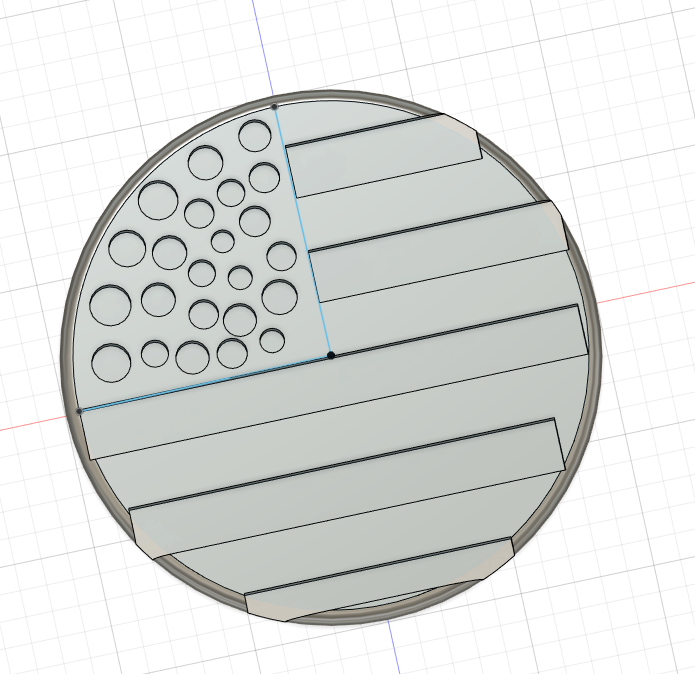695x674 pixels.
Task: Select the black sketch point where blue lines meet
Action: tap(331, 355)
